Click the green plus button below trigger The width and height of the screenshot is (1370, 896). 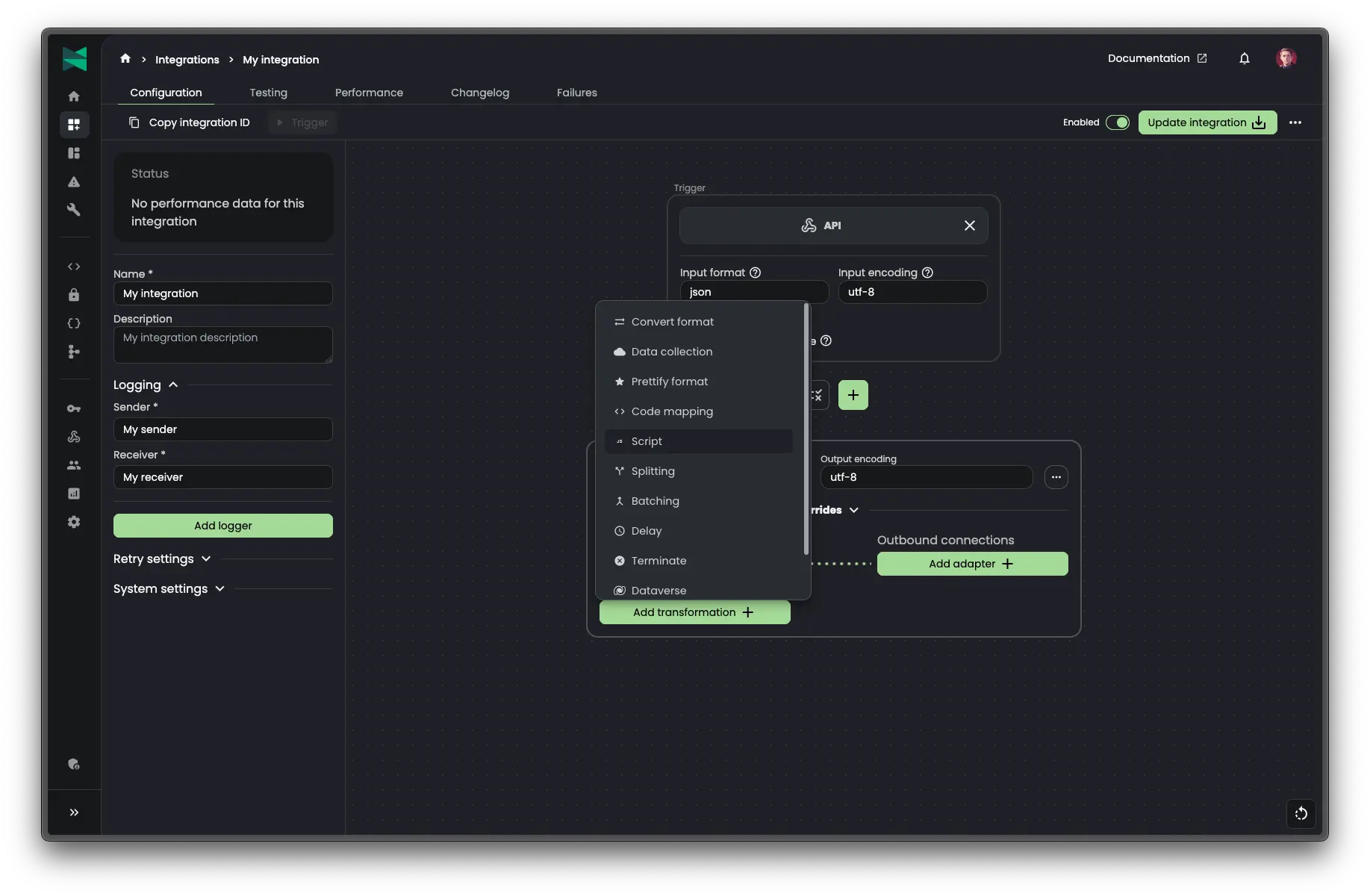point(853,395)
